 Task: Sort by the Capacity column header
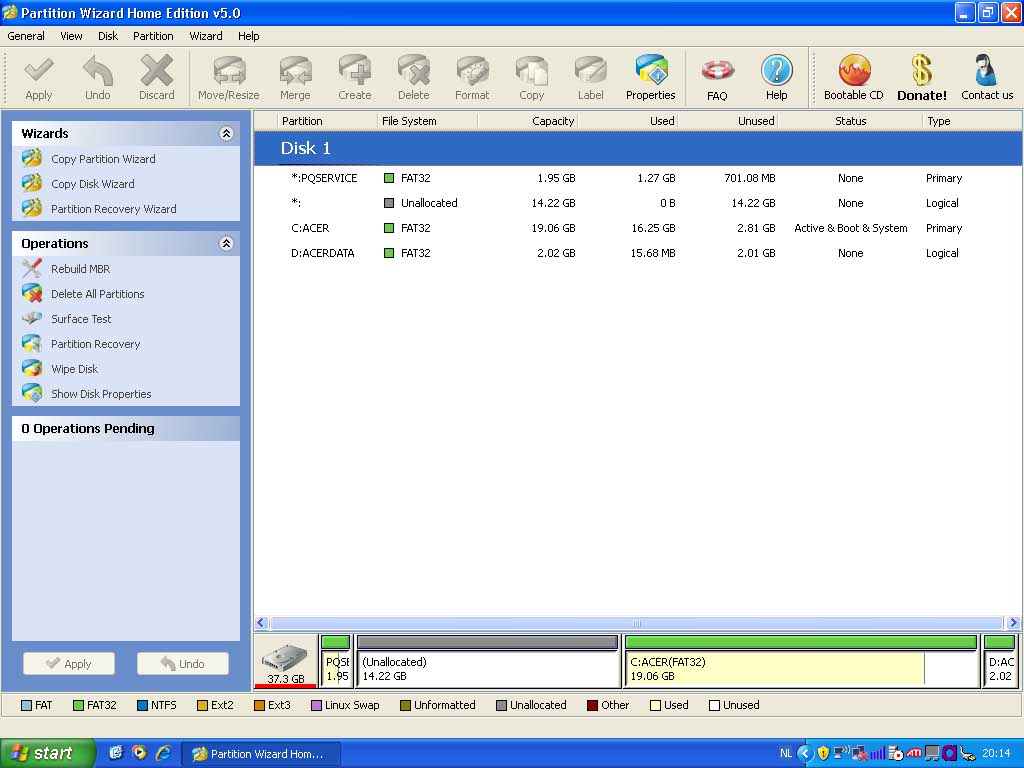click(528, 121)
